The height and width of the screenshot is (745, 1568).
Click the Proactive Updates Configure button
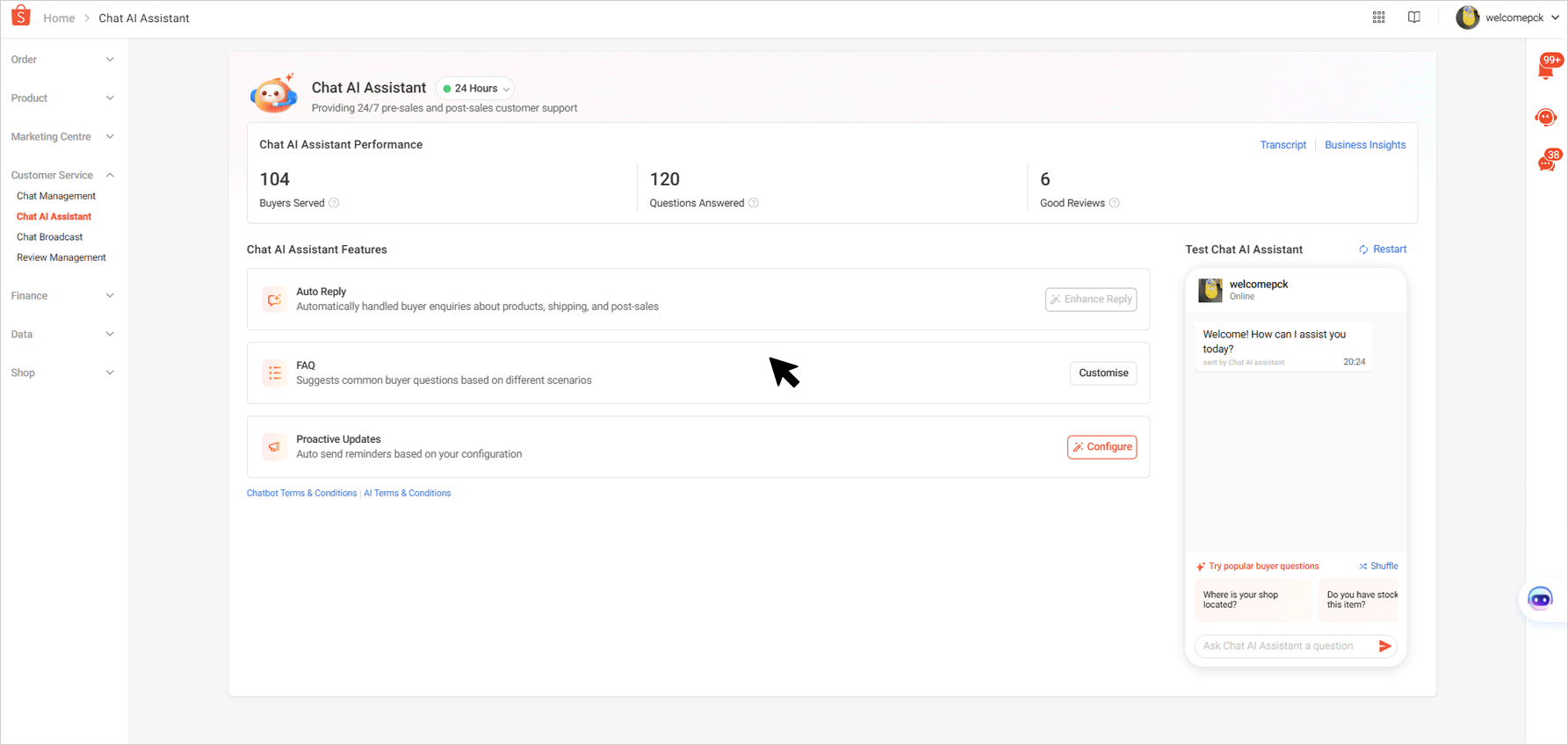[x=1102, y=447]
